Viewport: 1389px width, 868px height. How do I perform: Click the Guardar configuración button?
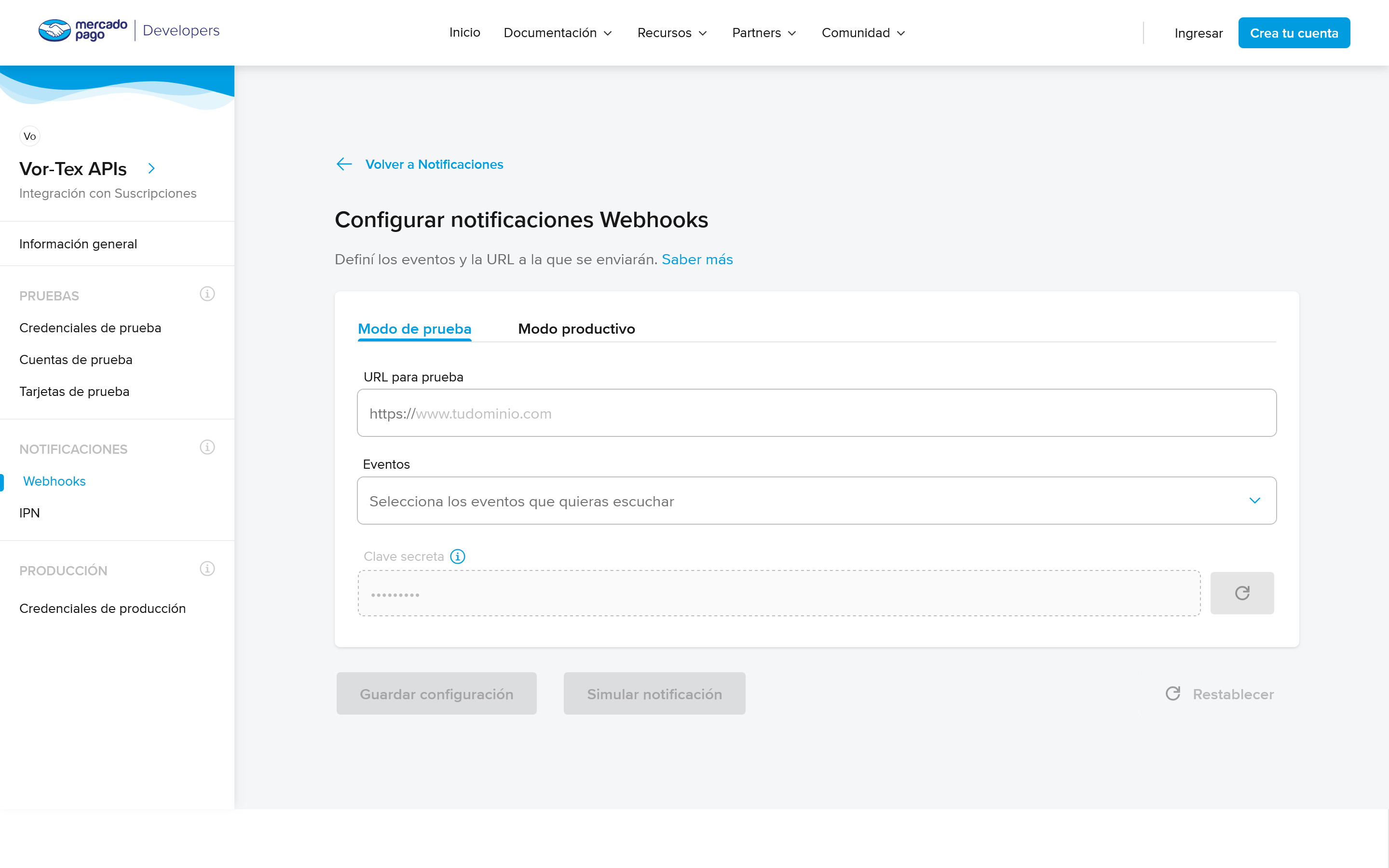tap(436, 693)
